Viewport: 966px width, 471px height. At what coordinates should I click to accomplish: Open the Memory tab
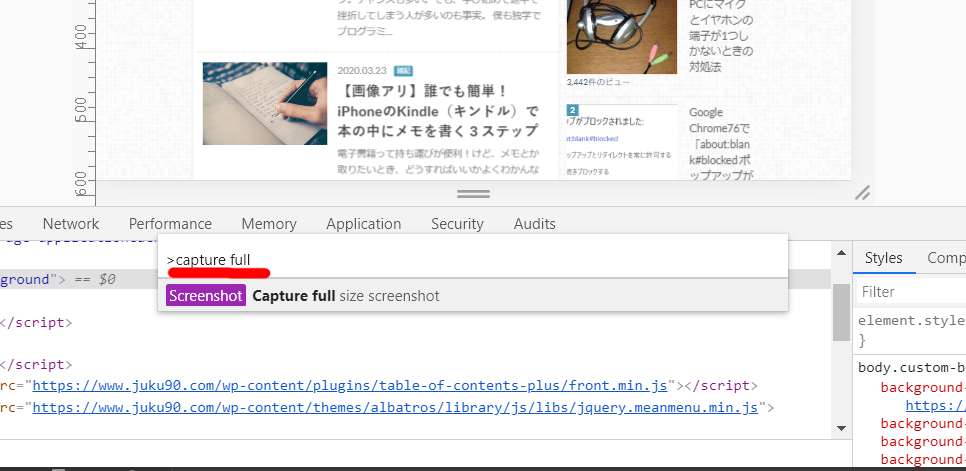tap(269, 223)
